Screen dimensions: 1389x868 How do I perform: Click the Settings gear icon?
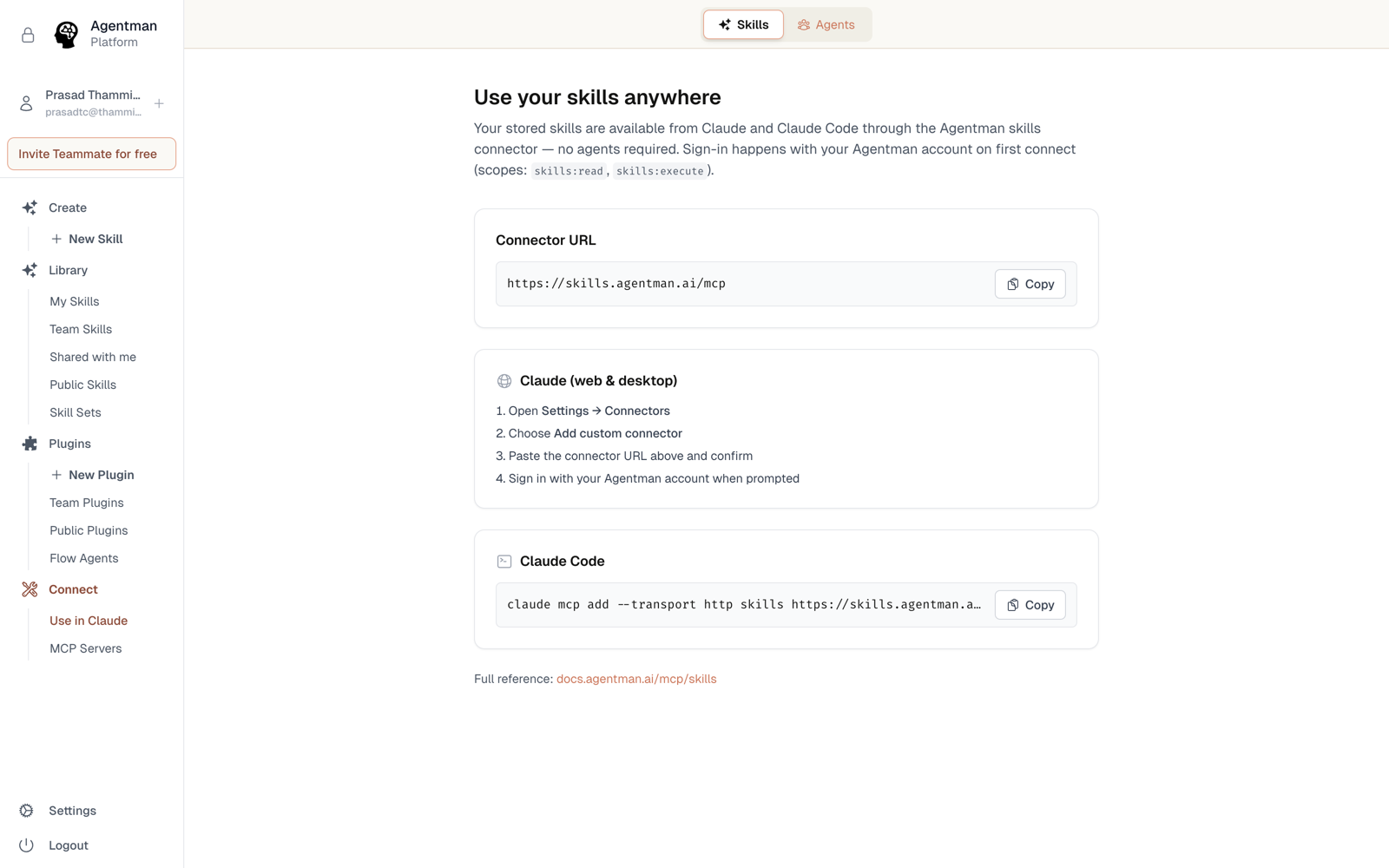pos(27,811)
